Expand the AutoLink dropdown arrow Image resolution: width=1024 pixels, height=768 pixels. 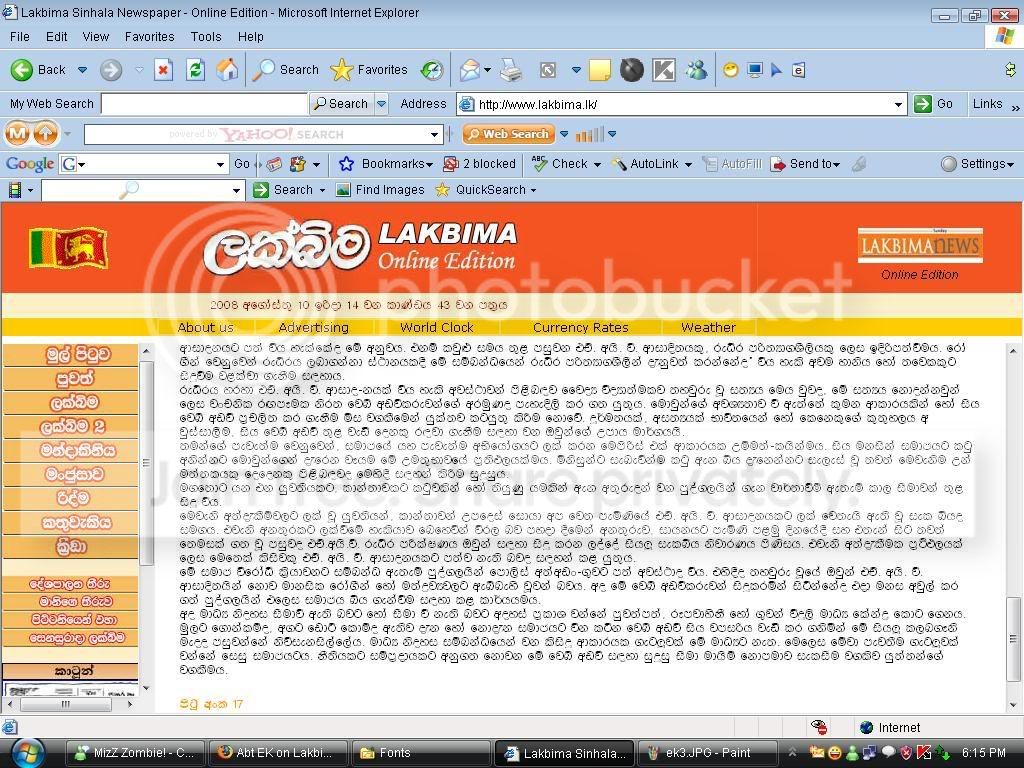[x=688, y=165]
